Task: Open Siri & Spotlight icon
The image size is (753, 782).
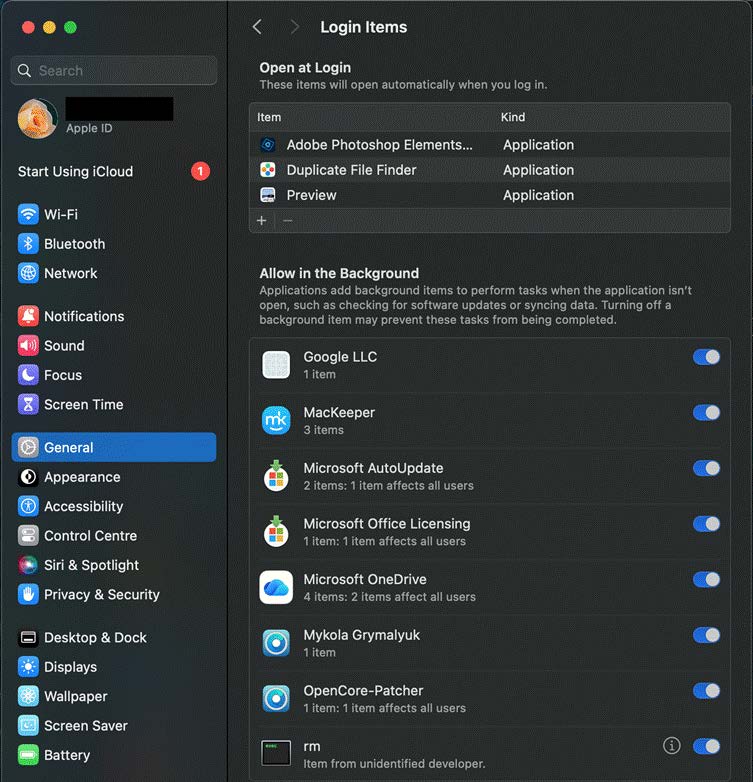Action: coord(28,565)
